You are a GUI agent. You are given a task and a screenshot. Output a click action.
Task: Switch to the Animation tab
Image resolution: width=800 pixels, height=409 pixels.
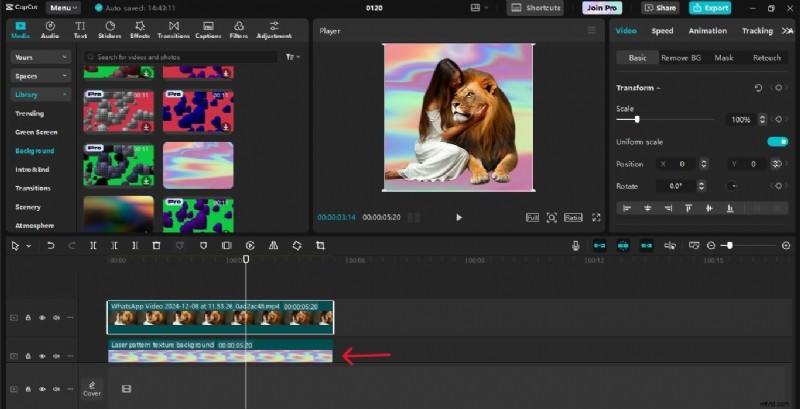click(x=707, y=31)
